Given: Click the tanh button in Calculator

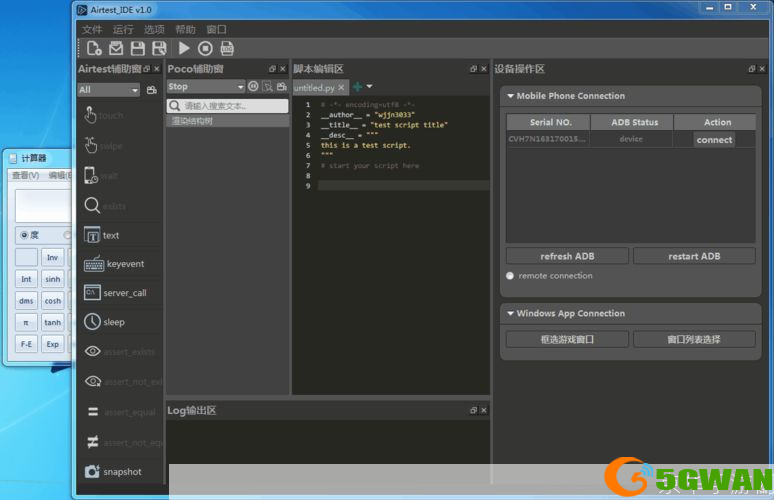Looking at the screenshot, I should [x=52, y=322].
